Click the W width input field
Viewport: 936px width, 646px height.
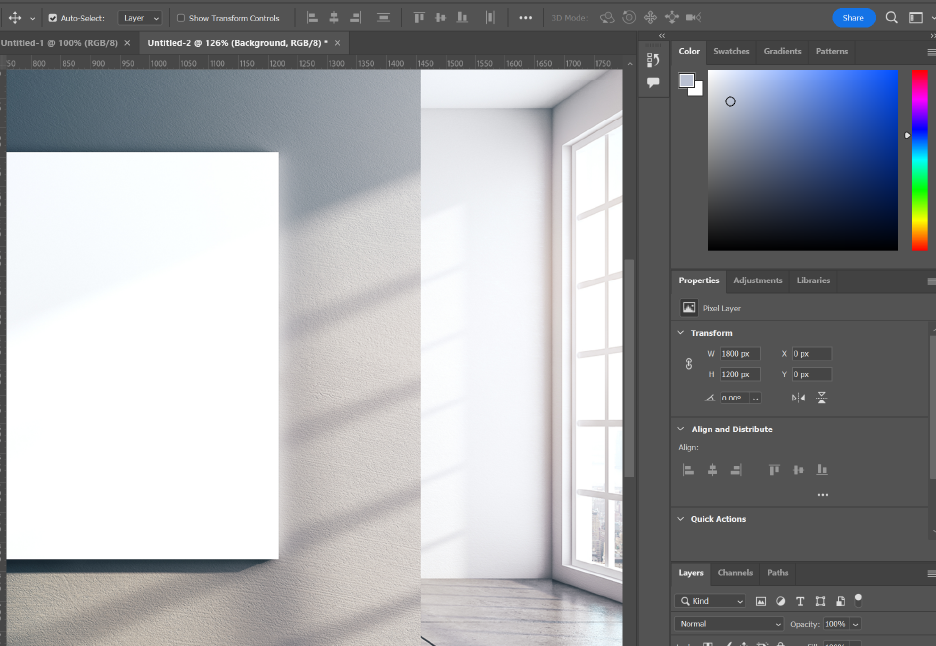740,354
